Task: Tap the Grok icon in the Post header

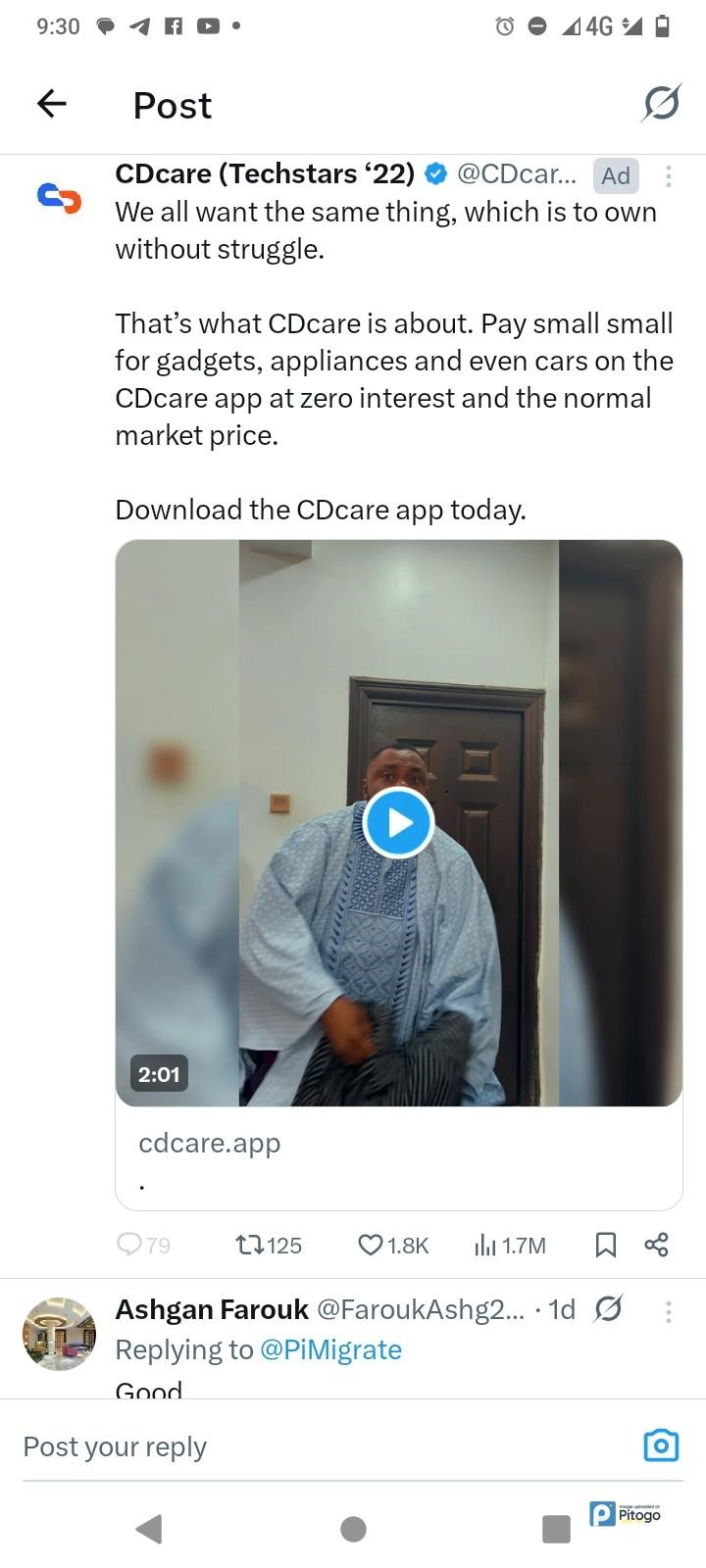Action: pyautogui.click(x=661, y=103)
